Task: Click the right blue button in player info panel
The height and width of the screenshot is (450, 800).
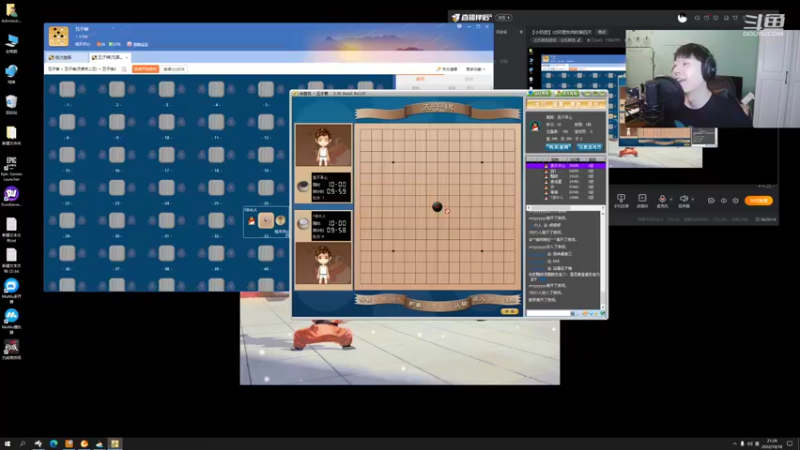Action: [x=589, y=147]
